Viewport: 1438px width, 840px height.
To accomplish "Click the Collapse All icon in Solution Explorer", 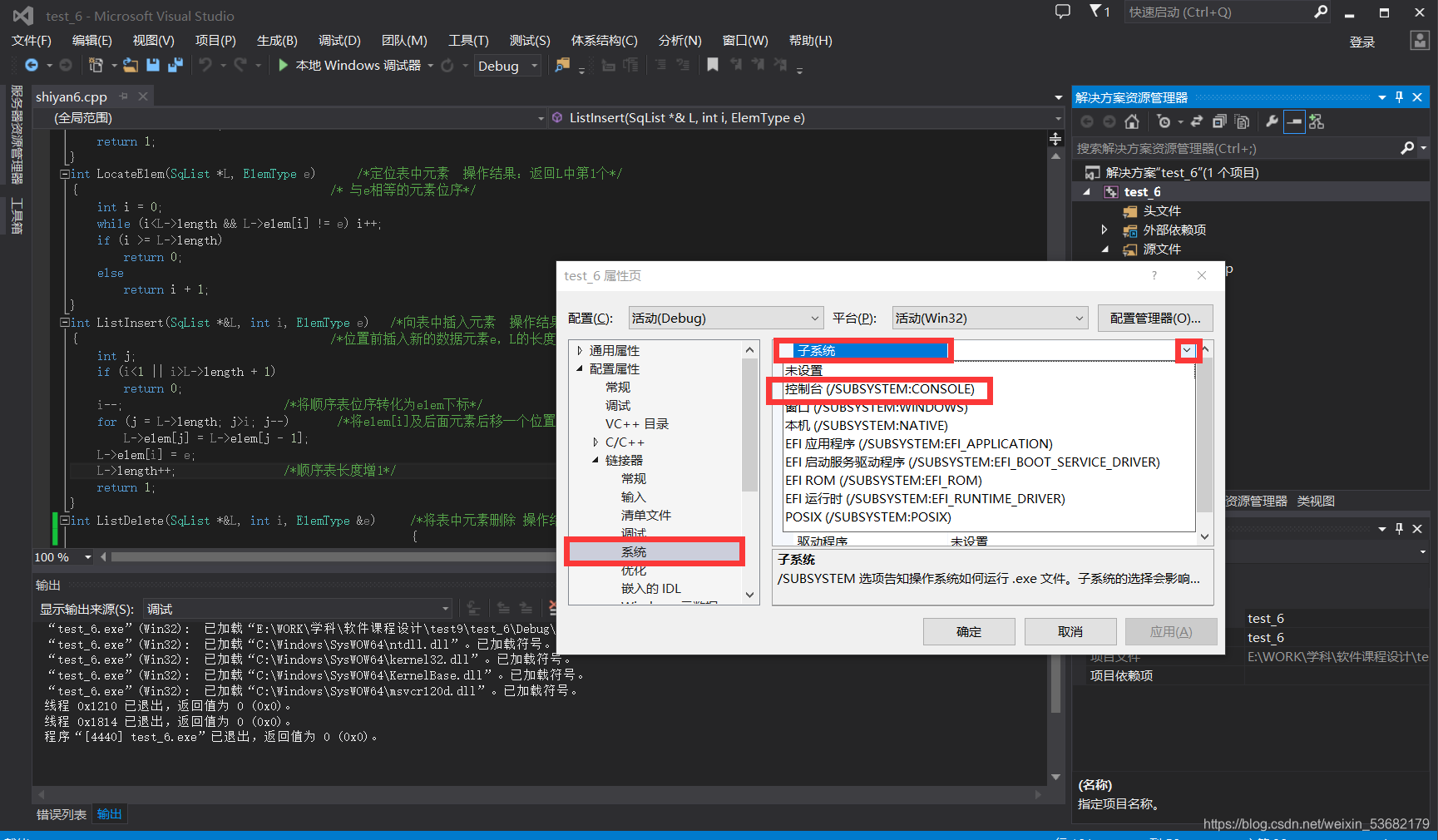I will (1219, 121).
